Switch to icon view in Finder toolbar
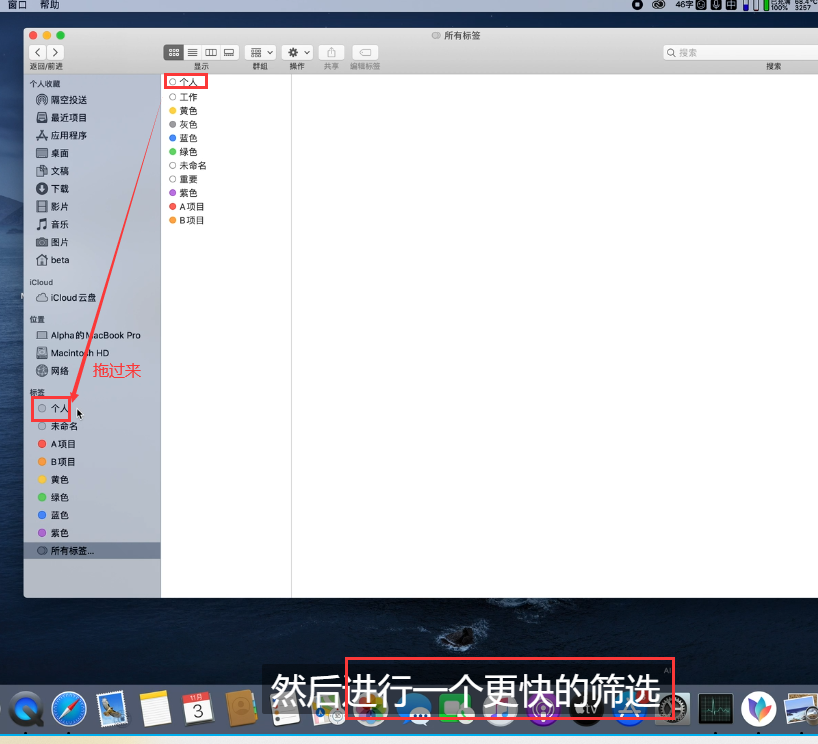This screenshot has width=818, height=744. [x=174, y=52]
